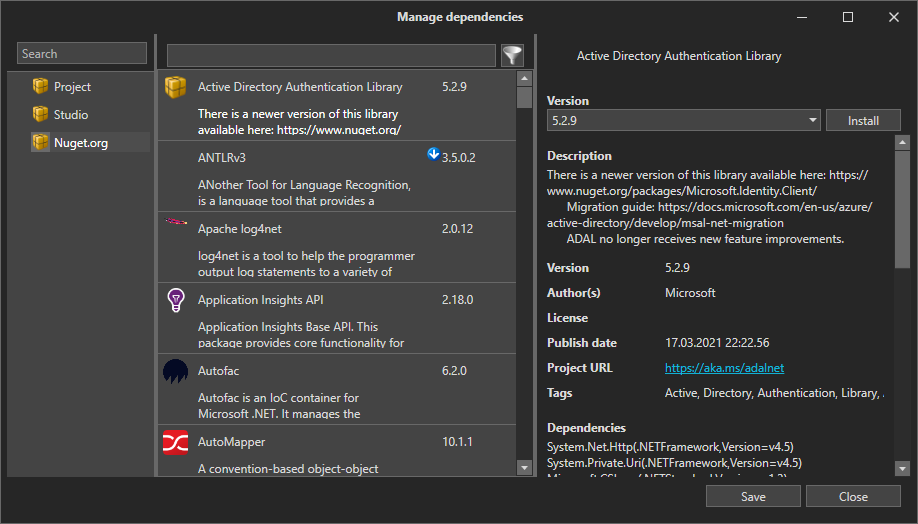Click version 3.5.0.2 of ANTLRv3

pyautogui.click(x=458, y=157)
